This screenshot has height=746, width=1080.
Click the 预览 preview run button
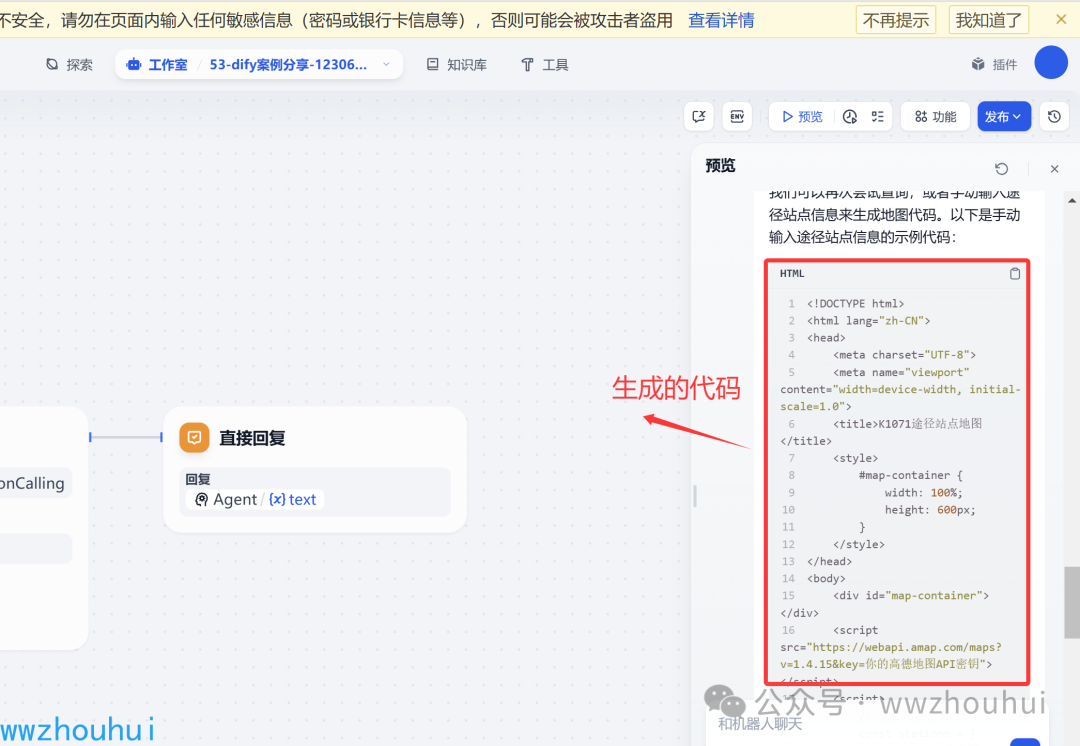[x=802, y=116]
